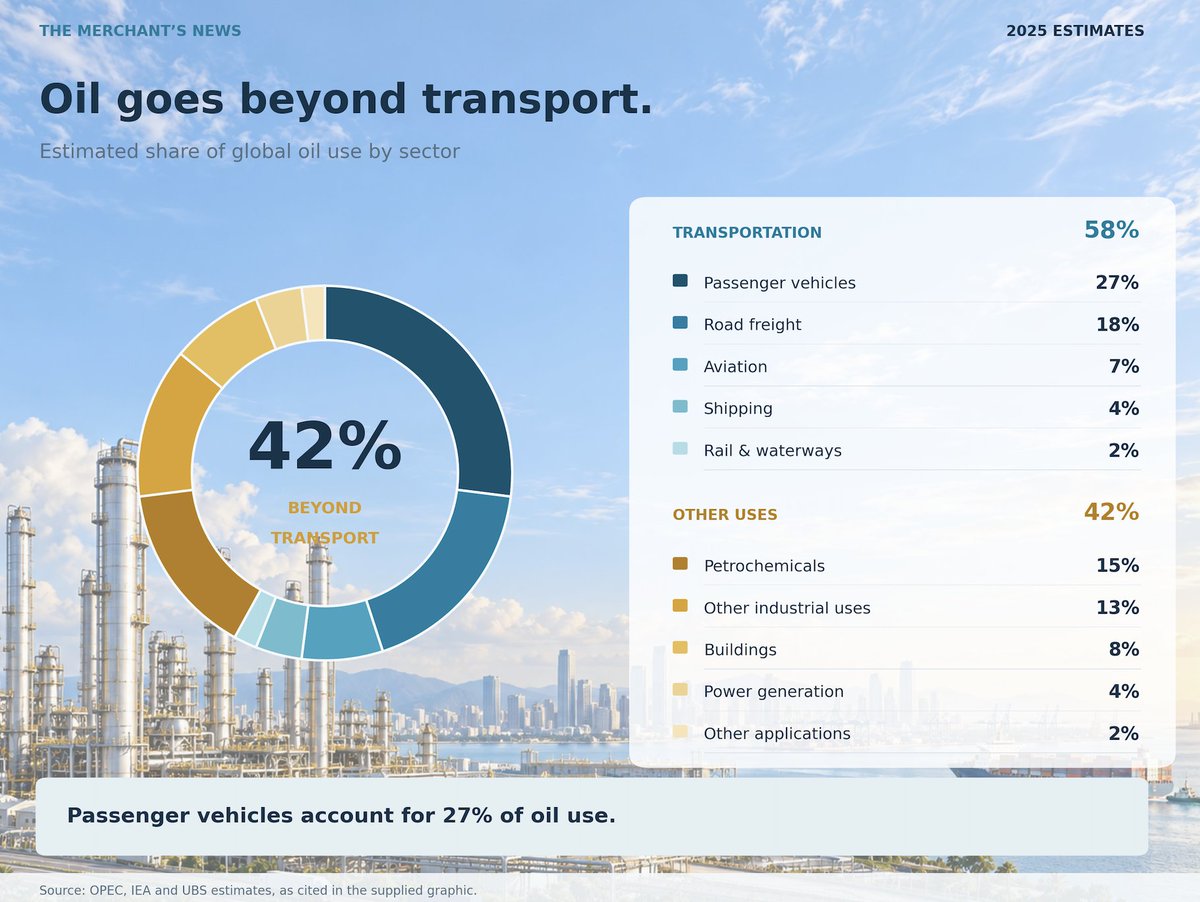This screenshot has height=902, width=1200.
Task: Click the Other industrial uses legend swatch
Action: (680, 607)
